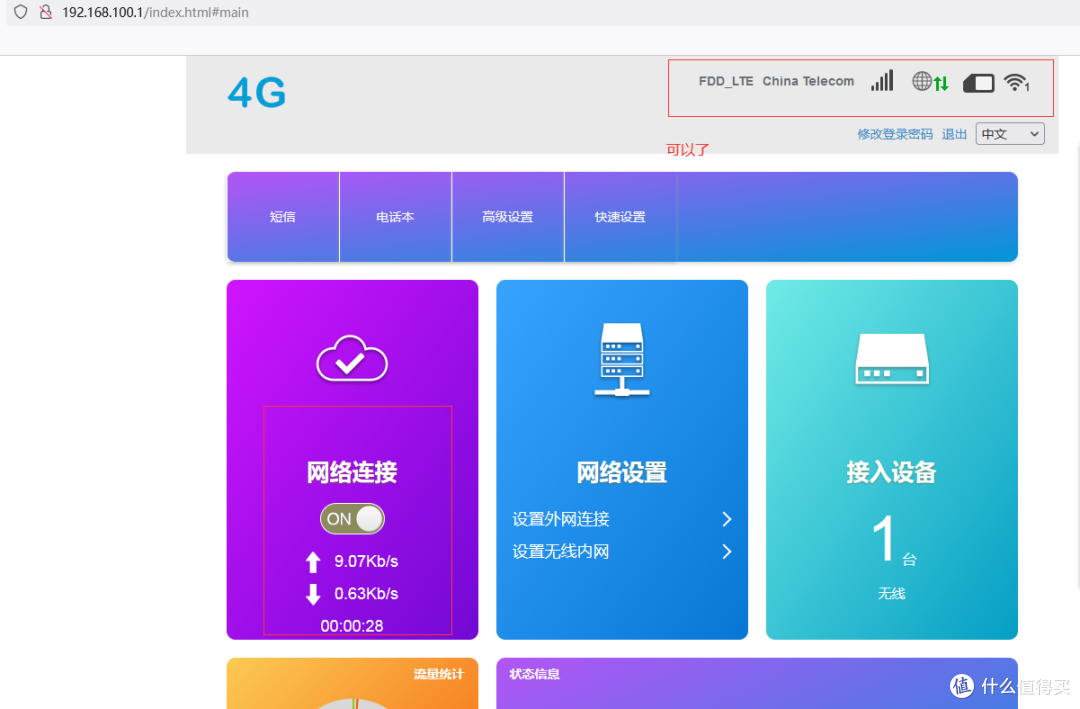The height and width of the screenshot is (709, 1080).
Task: Open the 状态信息 panel
Action: coord(757,684)
